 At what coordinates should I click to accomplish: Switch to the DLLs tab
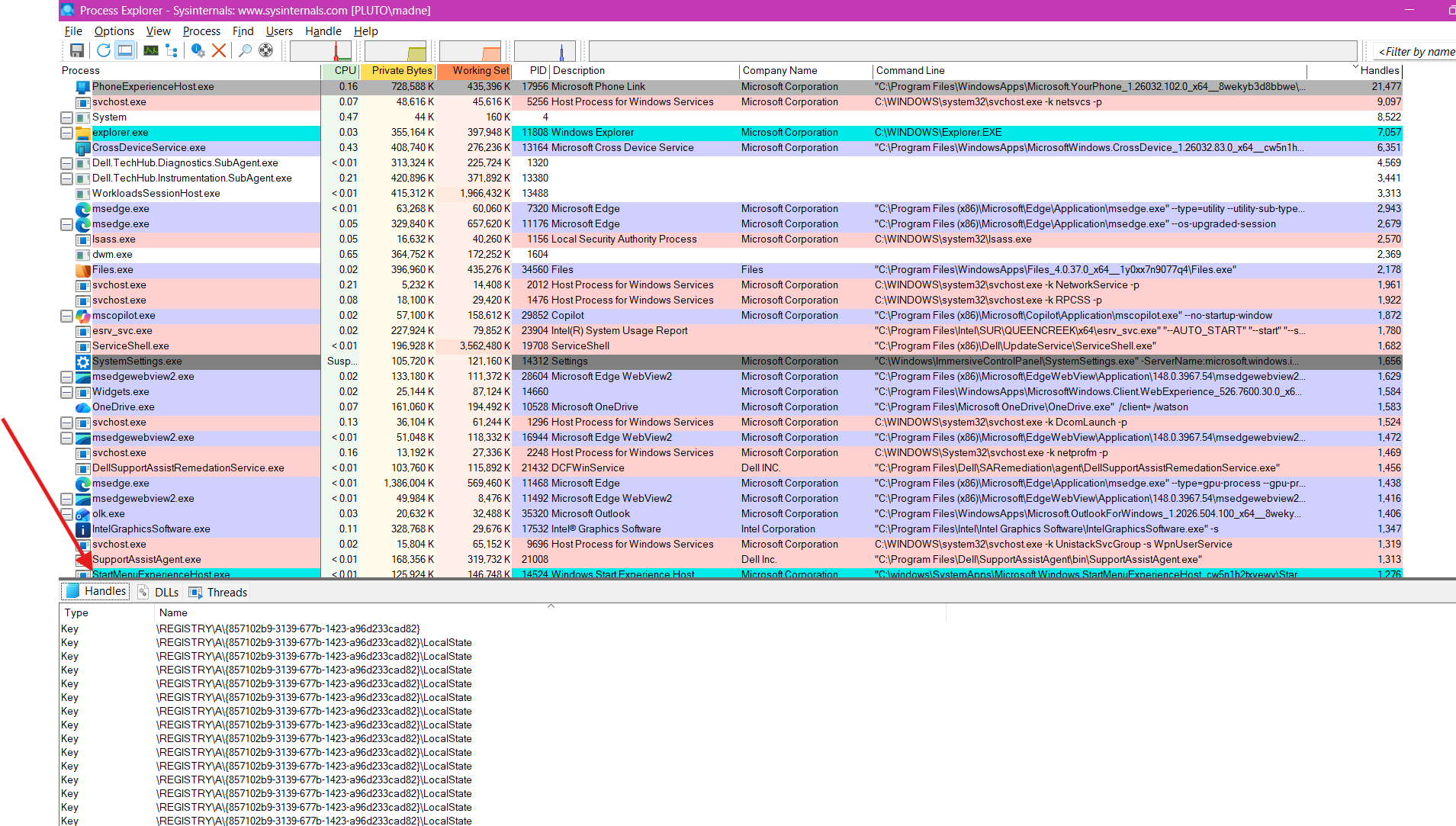[x=159, y=592]
